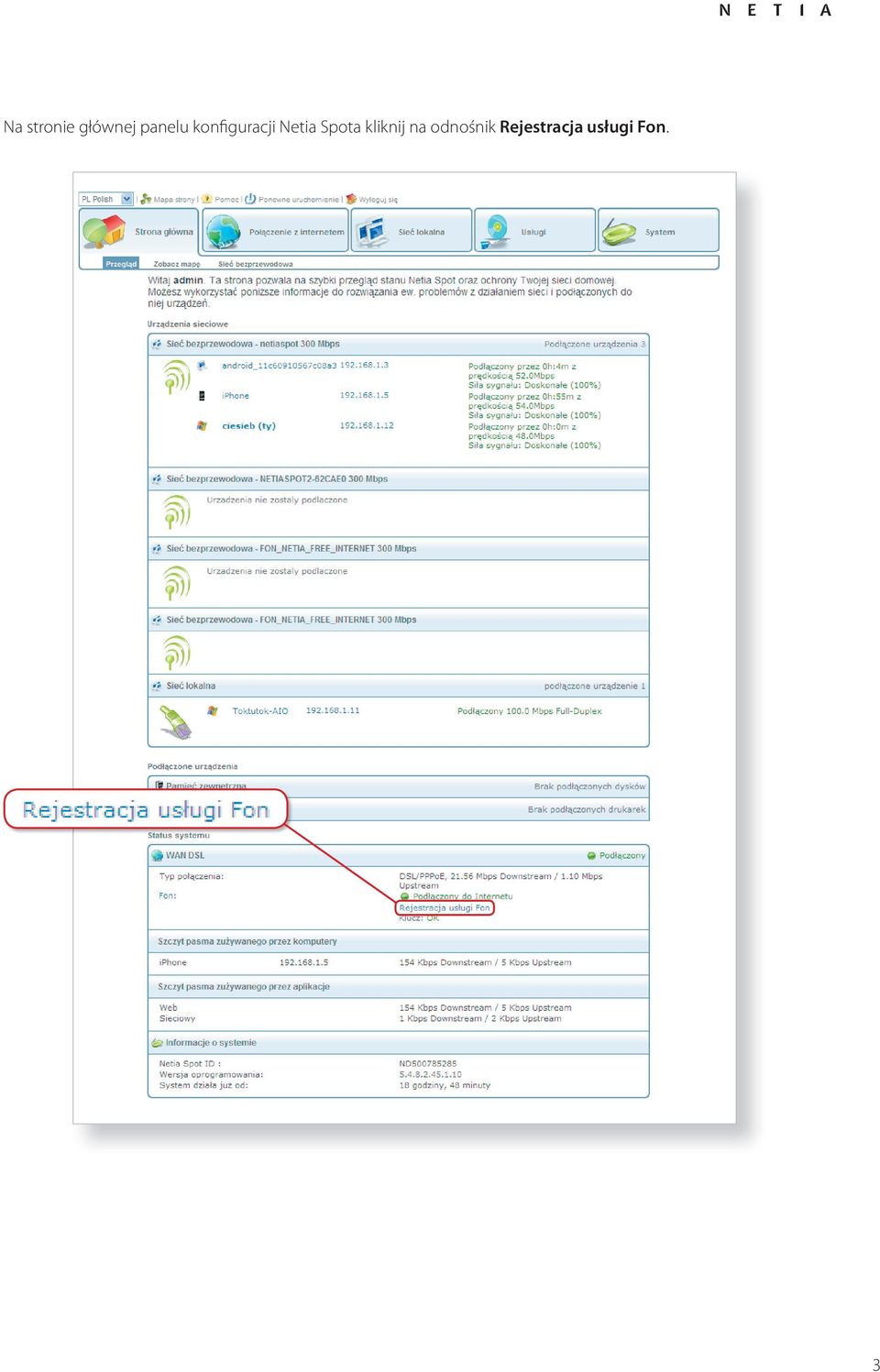Click Ponowne uruchomienie restart link
This screenshot has height=1372, width=880.
point(299,199)
